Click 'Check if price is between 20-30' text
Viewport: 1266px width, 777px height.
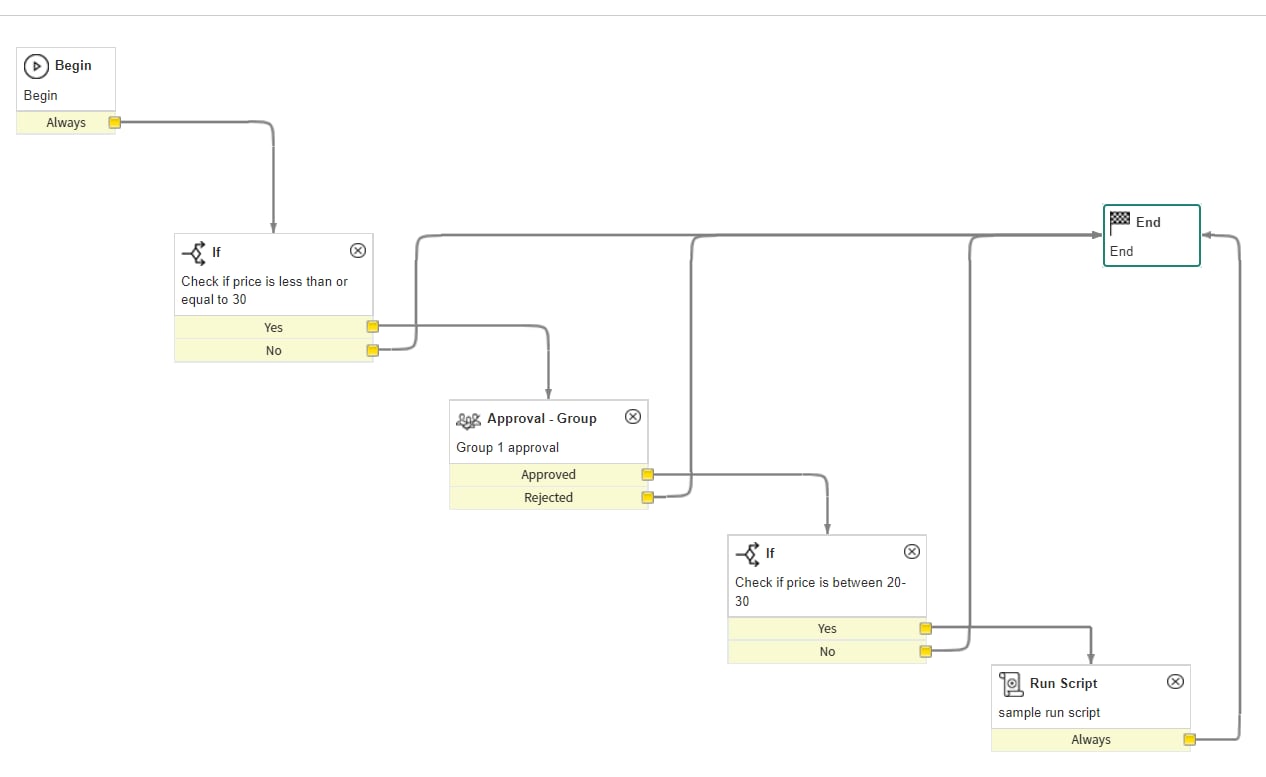coord(821,592)
